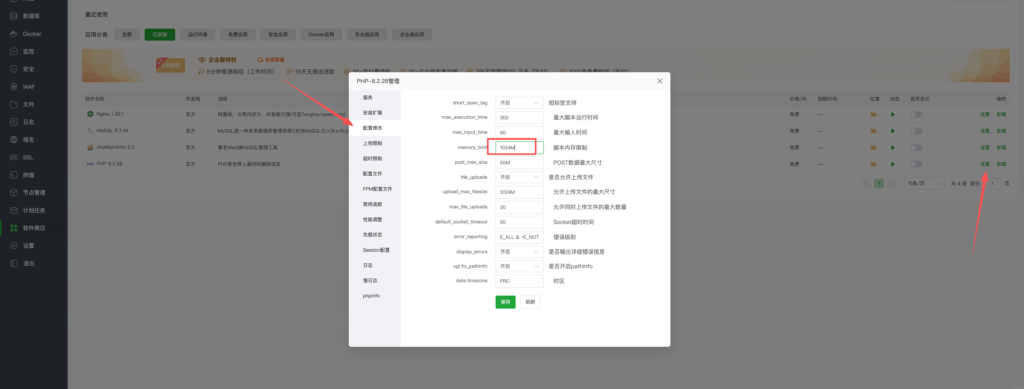Go to the previous page arrow in pagination

pos(867,184)
